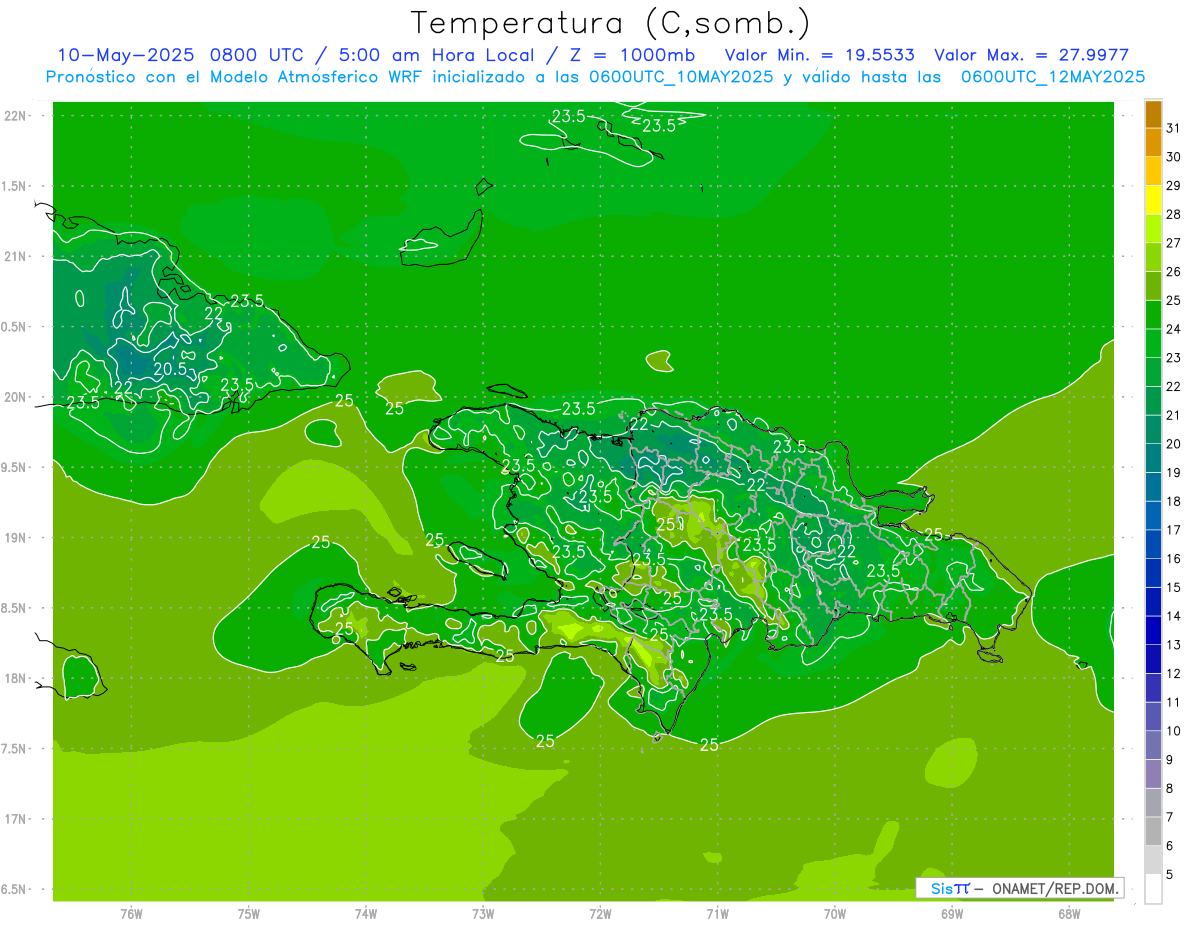Click the '73W' longitude axis label
The height and width of the screenshot is (927, 1200).
tap(483, 913)
